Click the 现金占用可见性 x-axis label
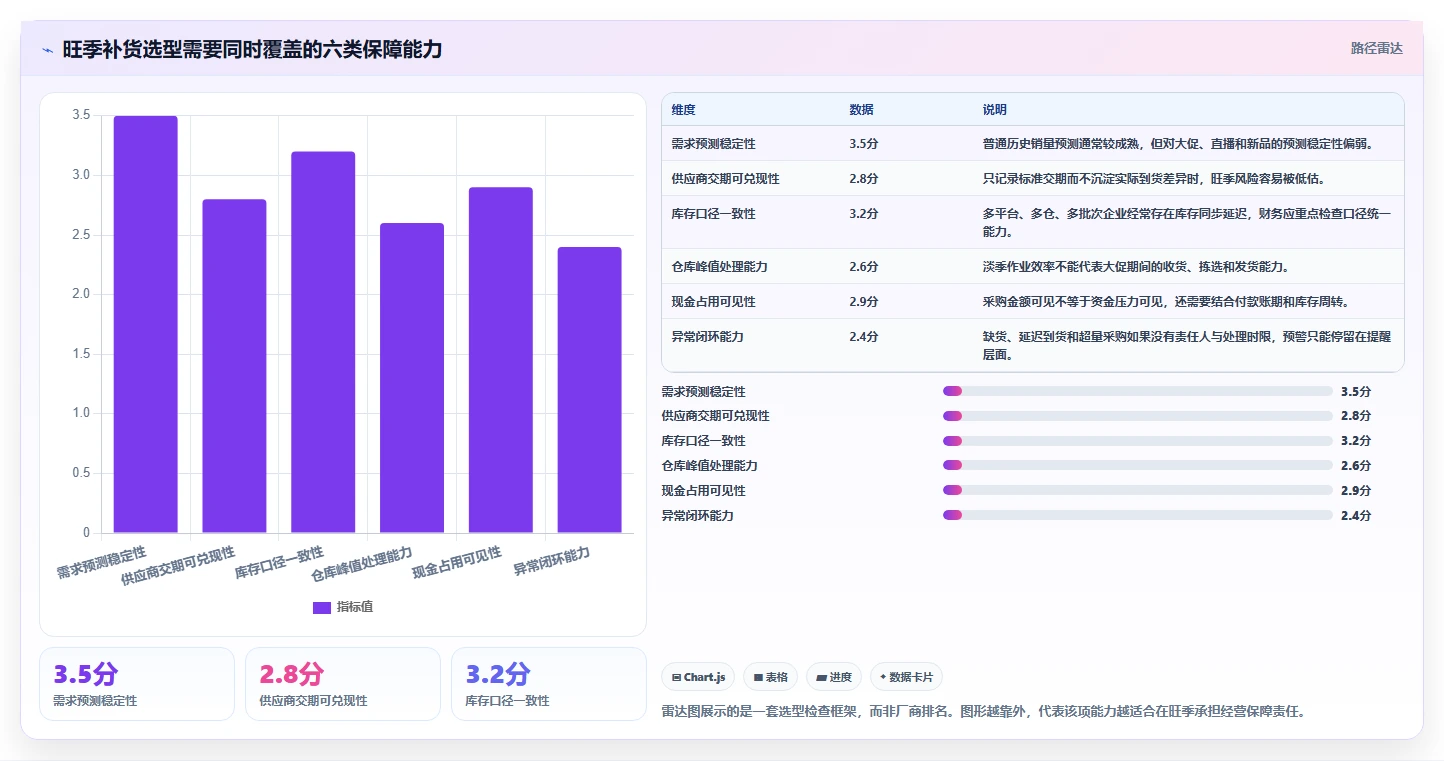 click(x=457, y=563)
